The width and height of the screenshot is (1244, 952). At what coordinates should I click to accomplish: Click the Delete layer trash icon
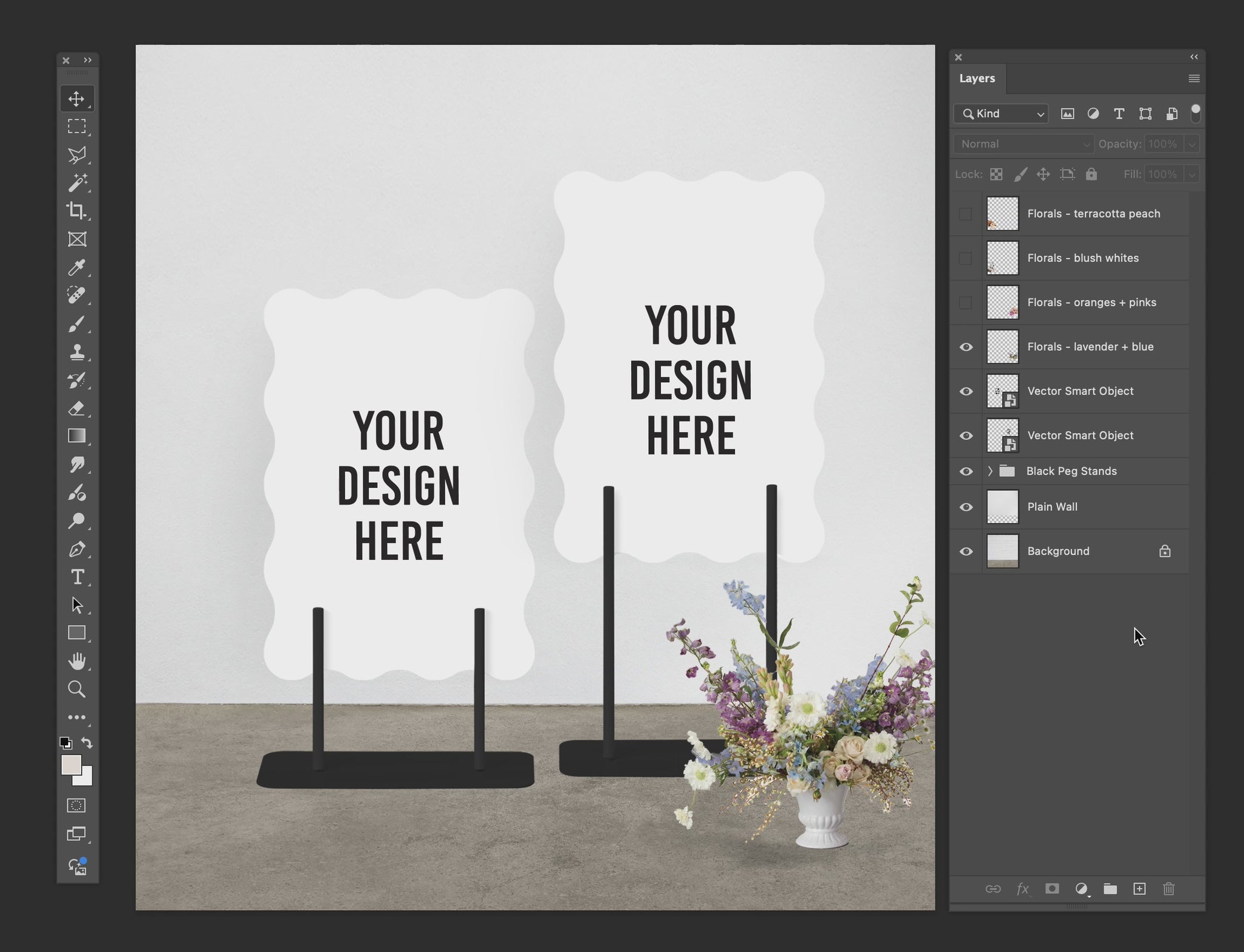pyautogui.click(x=1169, y=889)
